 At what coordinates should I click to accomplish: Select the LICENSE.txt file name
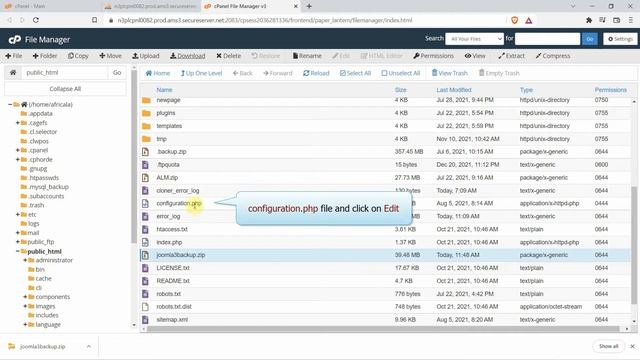pyautogui.click(x=173, y=268)
